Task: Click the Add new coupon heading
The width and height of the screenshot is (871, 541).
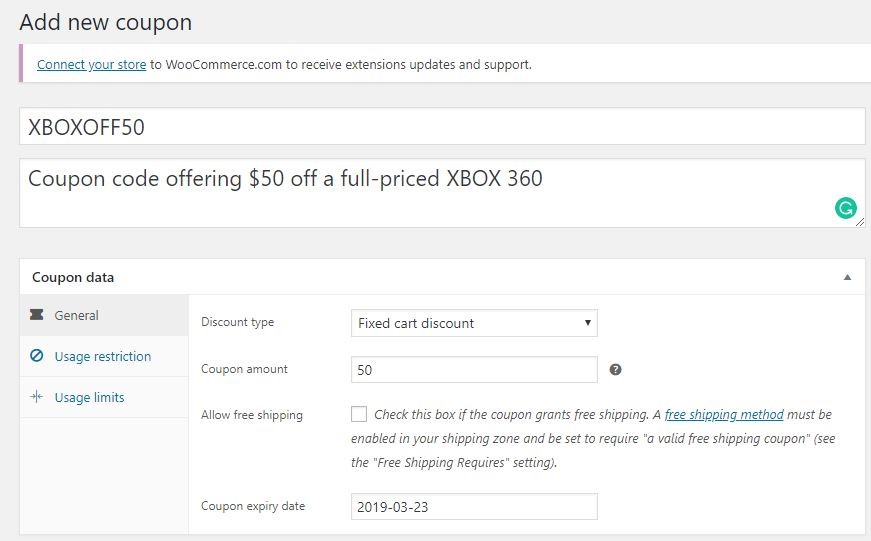Action: pos(106,22)
